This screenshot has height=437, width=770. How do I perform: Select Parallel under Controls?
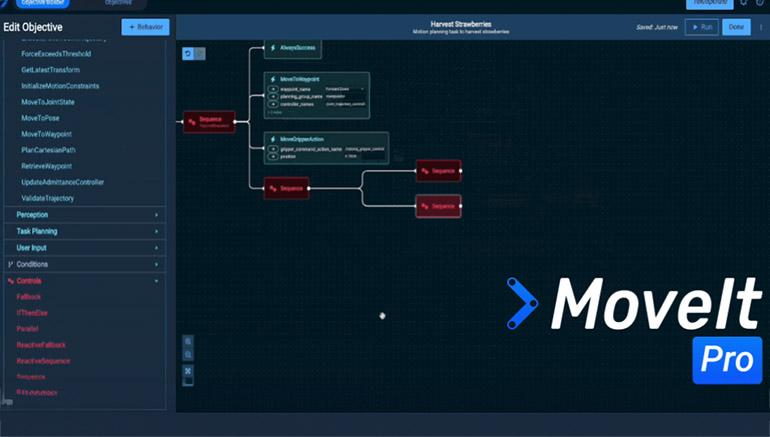point(27,329)
